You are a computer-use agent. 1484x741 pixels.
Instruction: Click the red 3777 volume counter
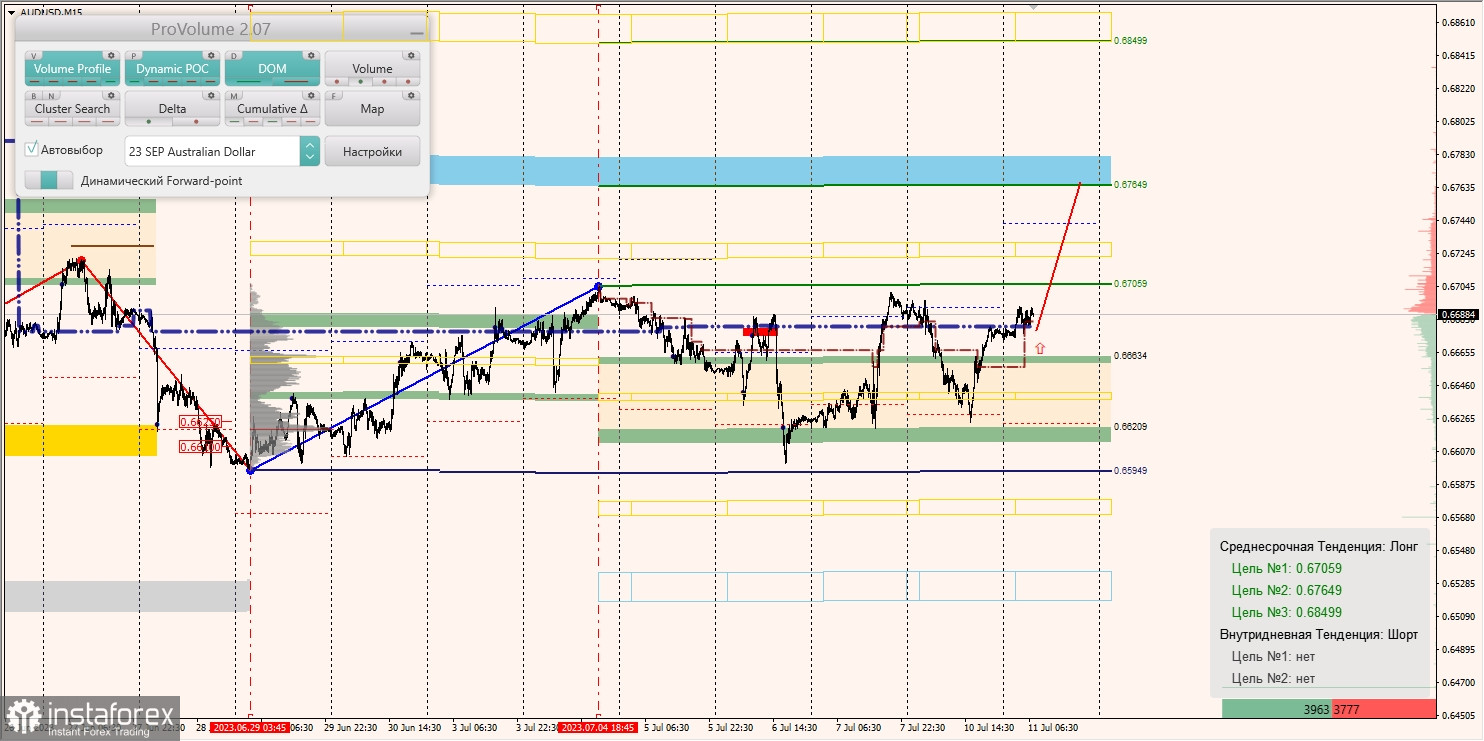click(x=1384, y=710)
